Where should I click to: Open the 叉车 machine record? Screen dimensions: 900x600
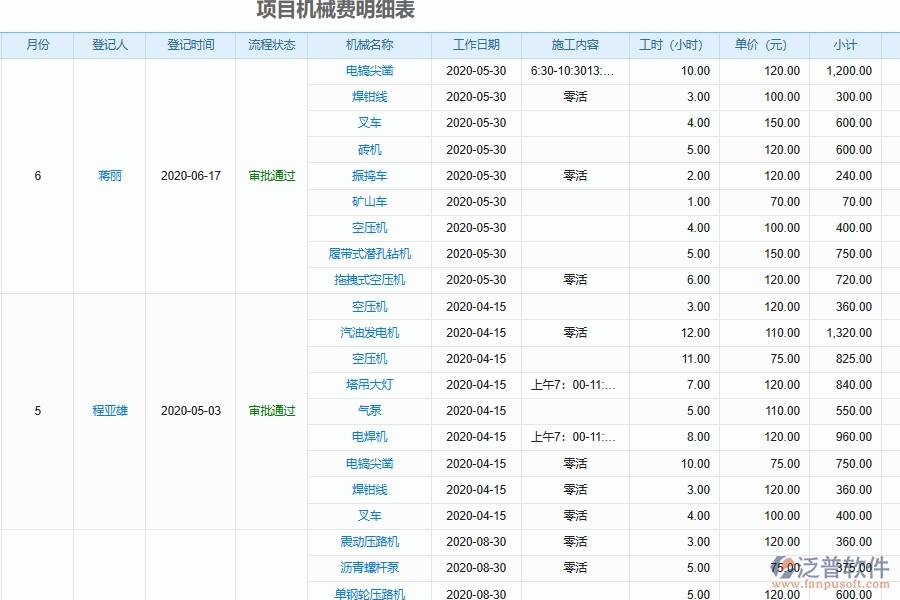tap(370, 123)
